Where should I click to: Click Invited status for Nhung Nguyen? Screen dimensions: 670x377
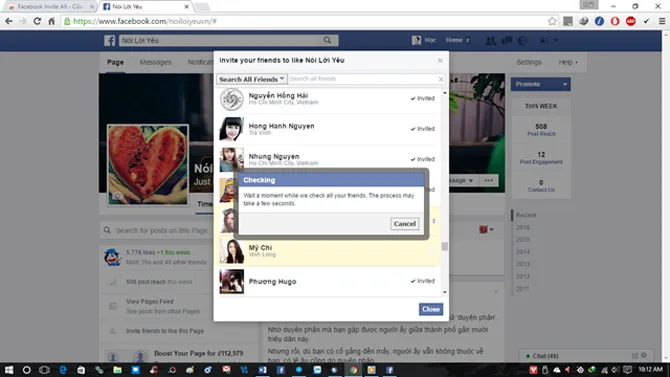(x=423, y=159)
